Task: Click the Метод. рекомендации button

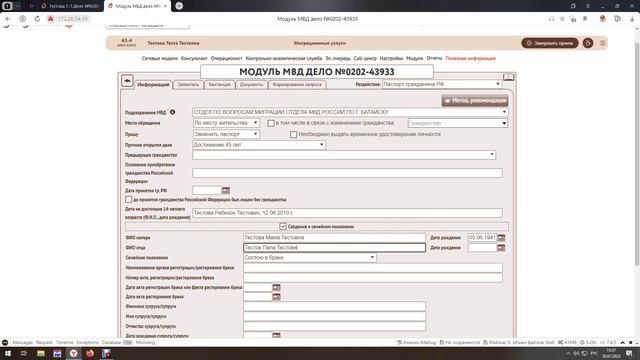Action: coord(475,100)
